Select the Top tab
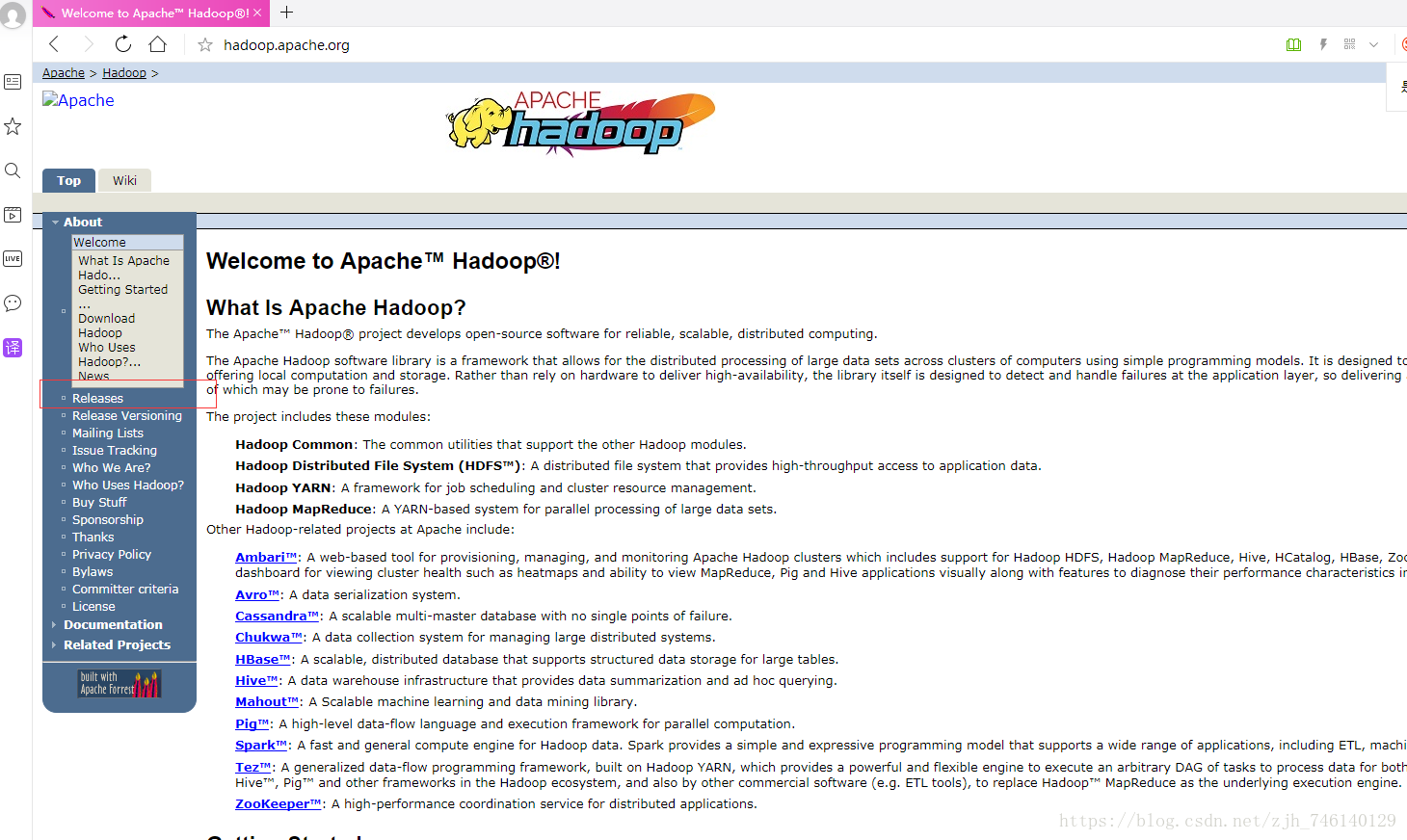 [68, 180]
